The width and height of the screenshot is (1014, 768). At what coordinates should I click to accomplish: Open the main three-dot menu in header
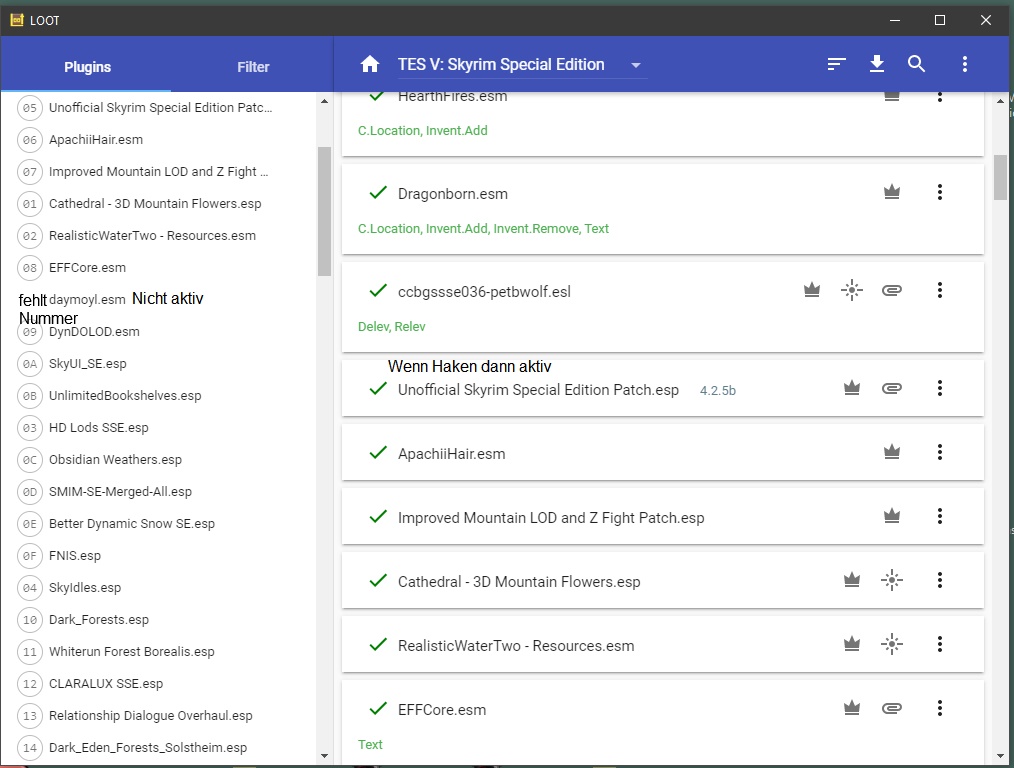point(964,64)
